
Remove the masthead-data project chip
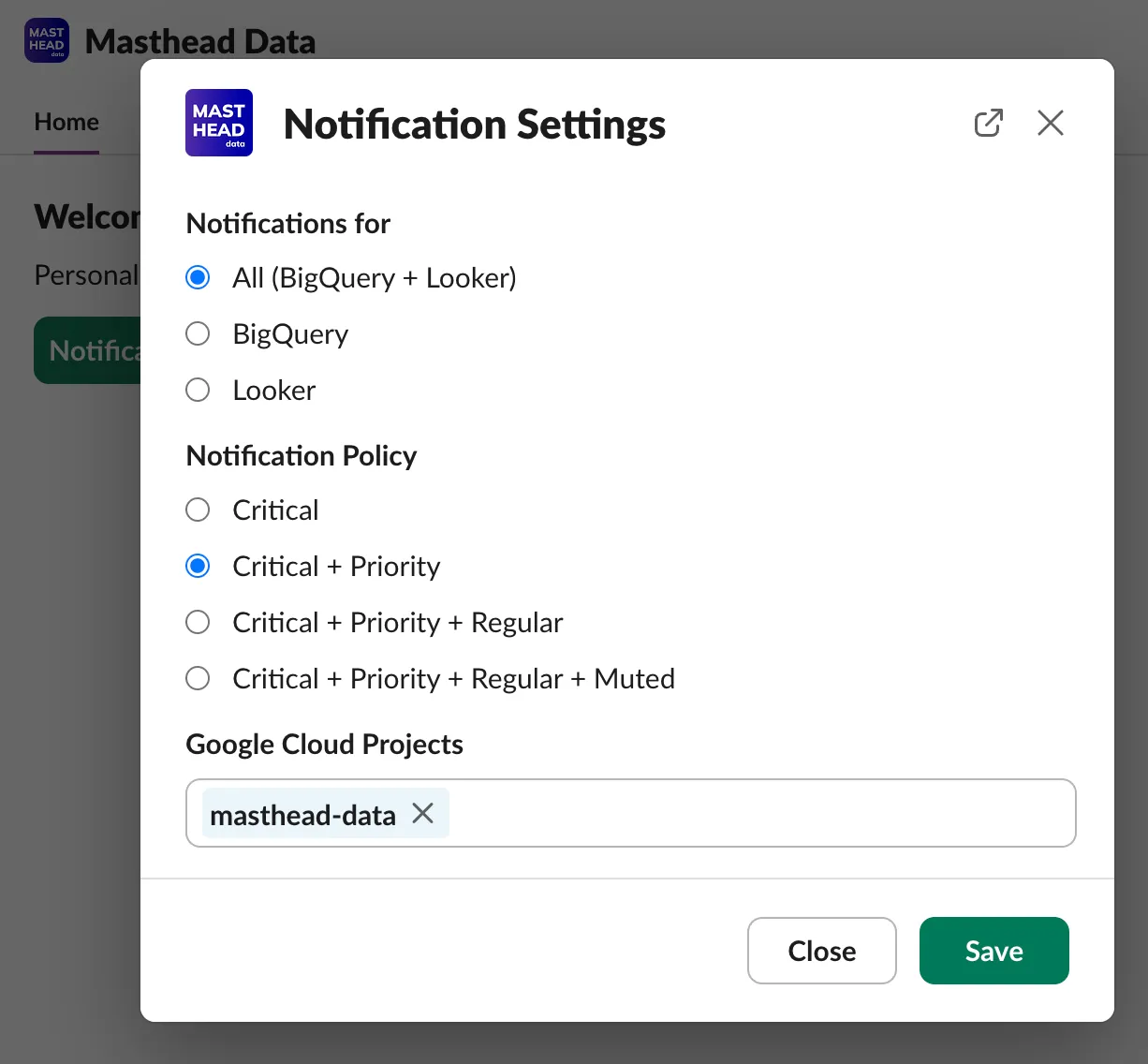point(423,814)
